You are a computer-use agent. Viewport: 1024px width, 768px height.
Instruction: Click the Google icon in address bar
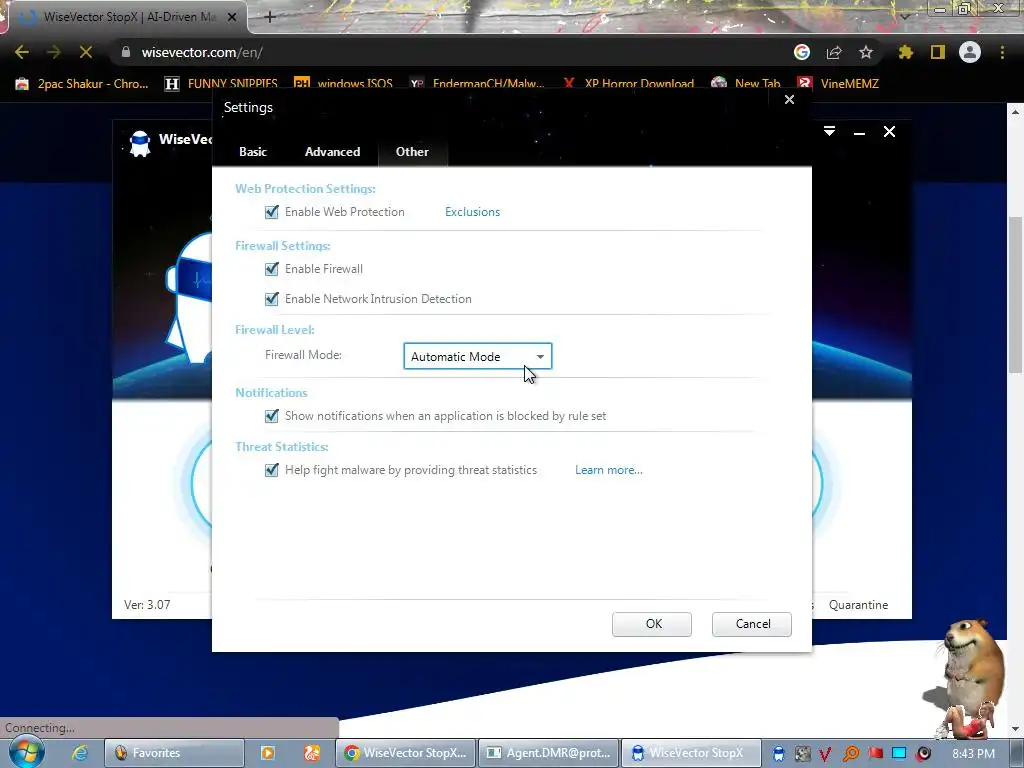click(802, 52)
